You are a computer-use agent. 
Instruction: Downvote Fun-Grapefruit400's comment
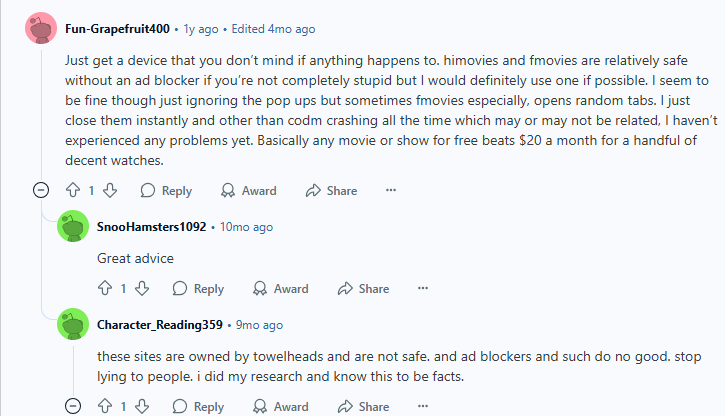(x=110, y=190)
